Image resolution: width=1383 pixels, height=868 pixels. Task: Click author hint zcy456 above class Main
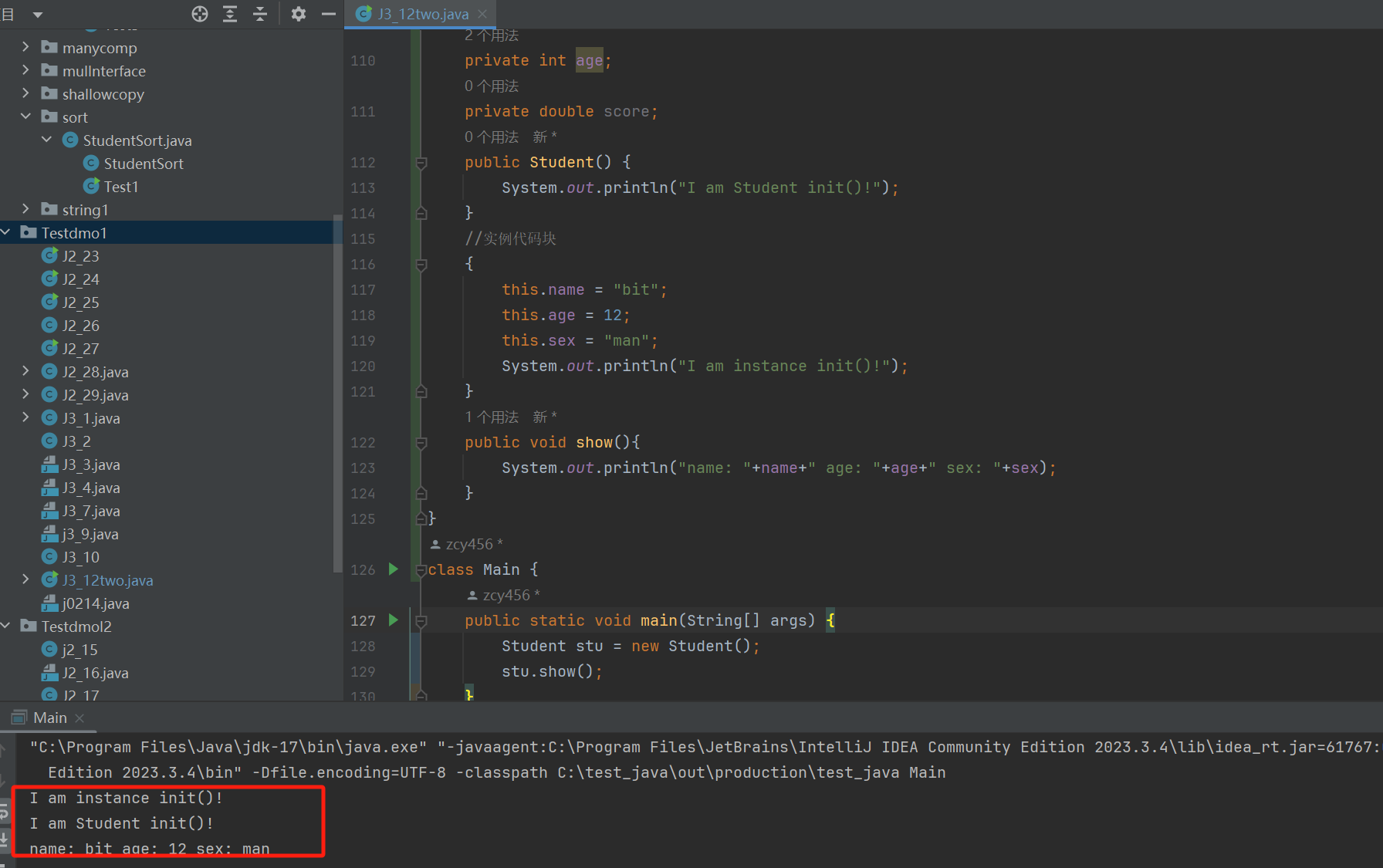pos(466,545)
